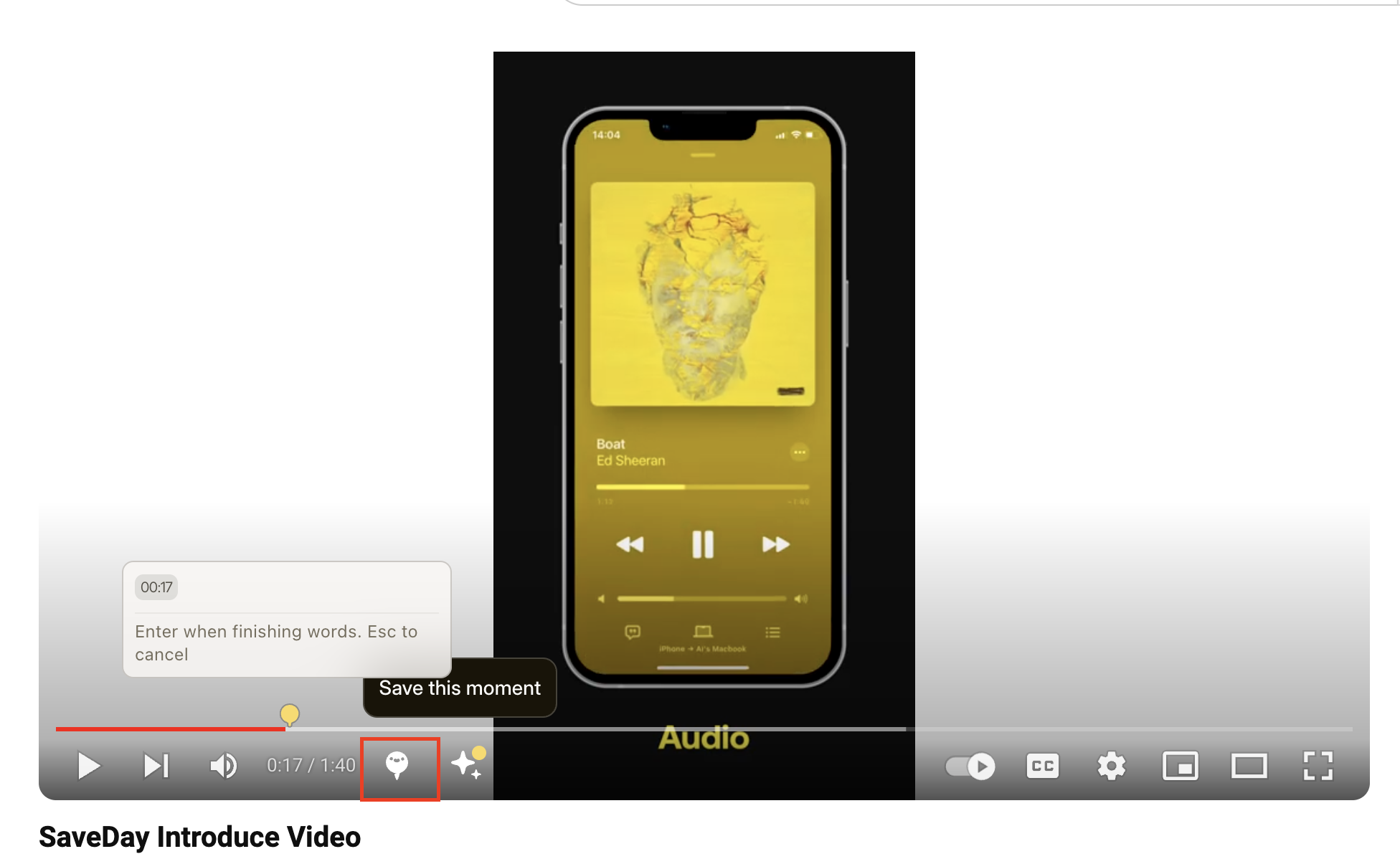Click the theater mode icon
Viewport: 1400px width, 859px height.
(x=1248, y=766)
